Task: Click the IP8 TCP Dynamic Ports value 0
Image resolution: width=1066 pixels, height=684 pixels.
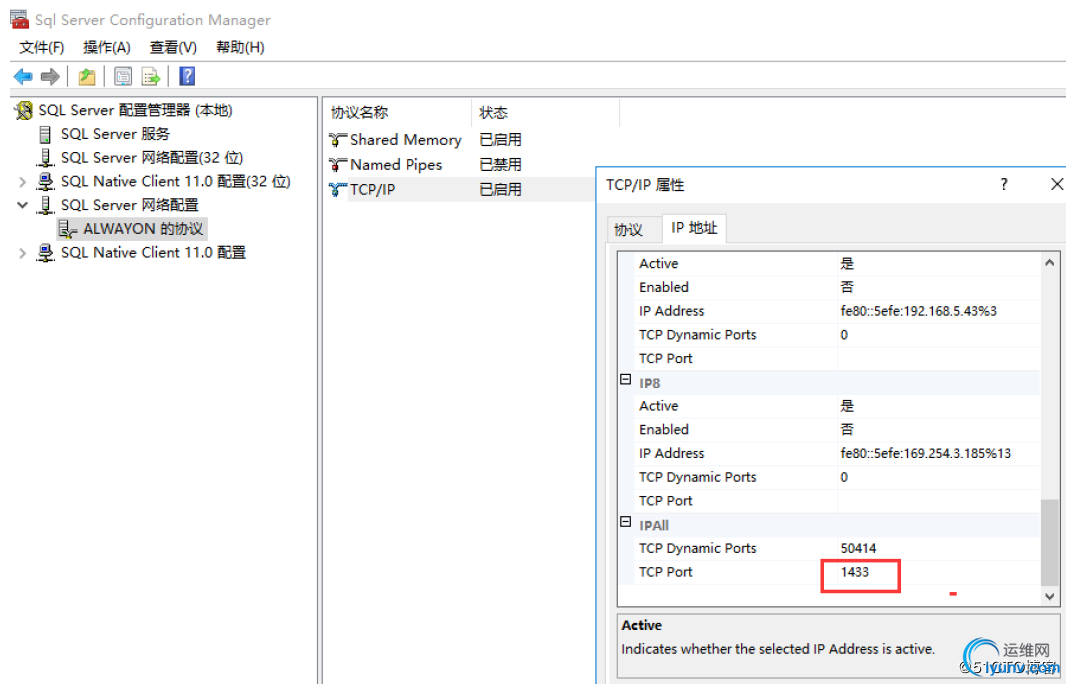Action: point(844,477)
